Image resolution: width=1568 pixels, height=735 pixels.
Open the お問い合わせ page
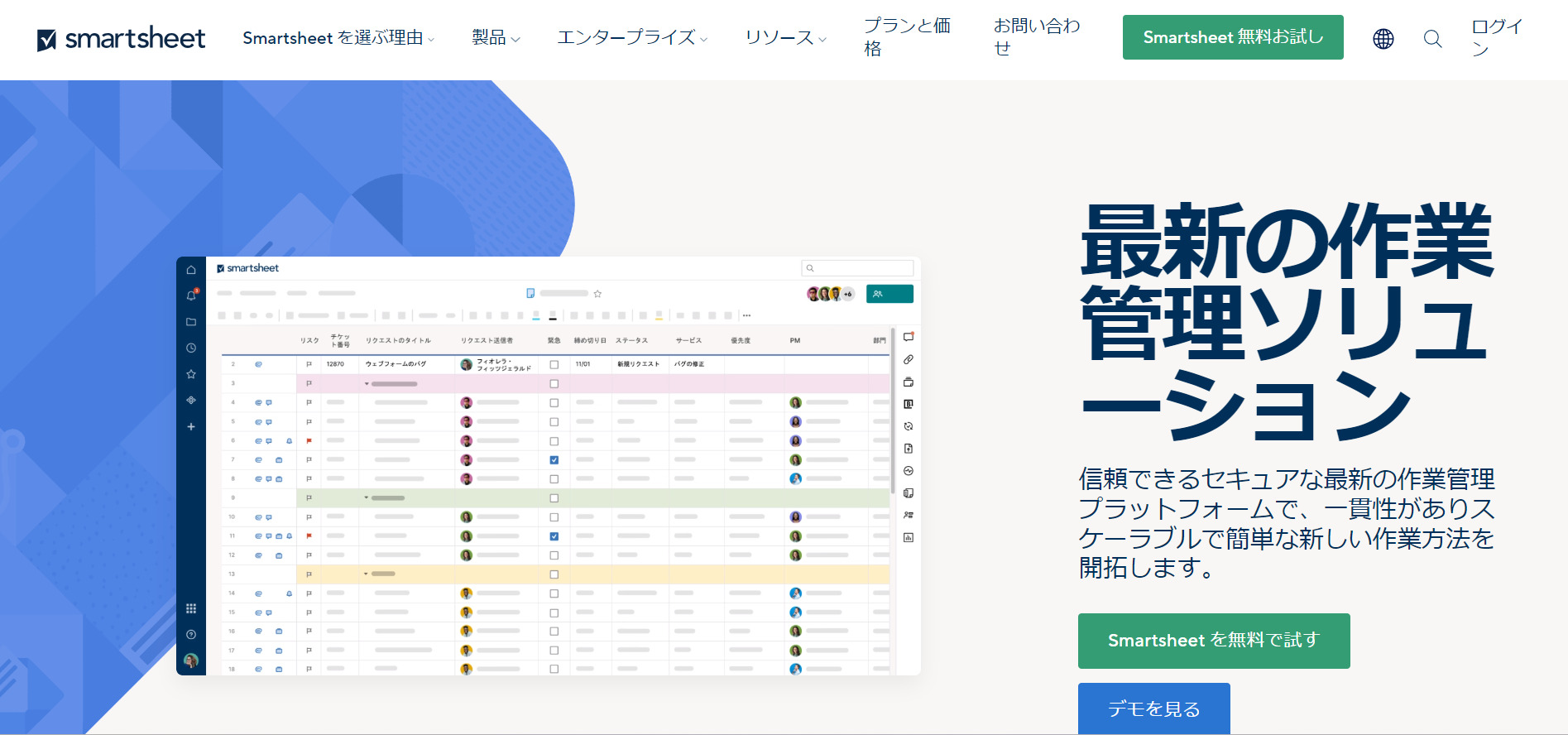(x=1038, y=38)
